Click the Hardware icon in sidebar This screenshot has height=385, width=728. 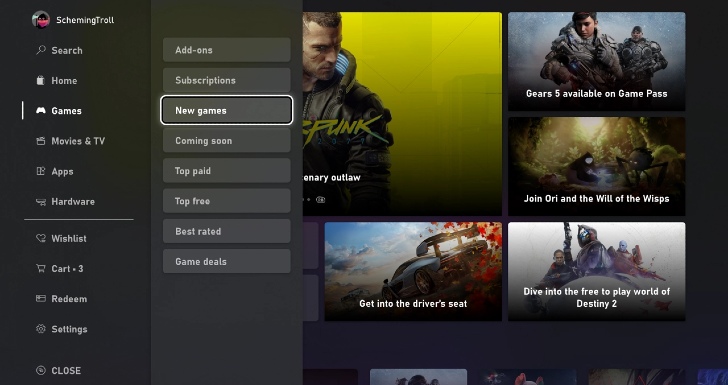pyautogui.click(x=41, y=202)
